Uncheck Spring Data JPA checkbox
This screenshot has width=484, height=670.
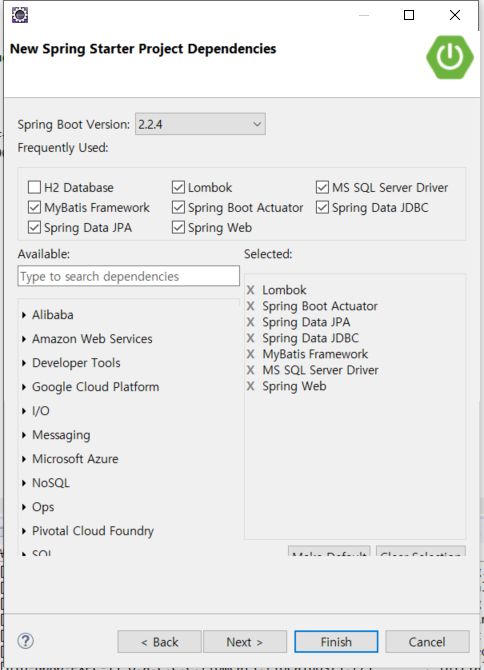click(34, 227)
